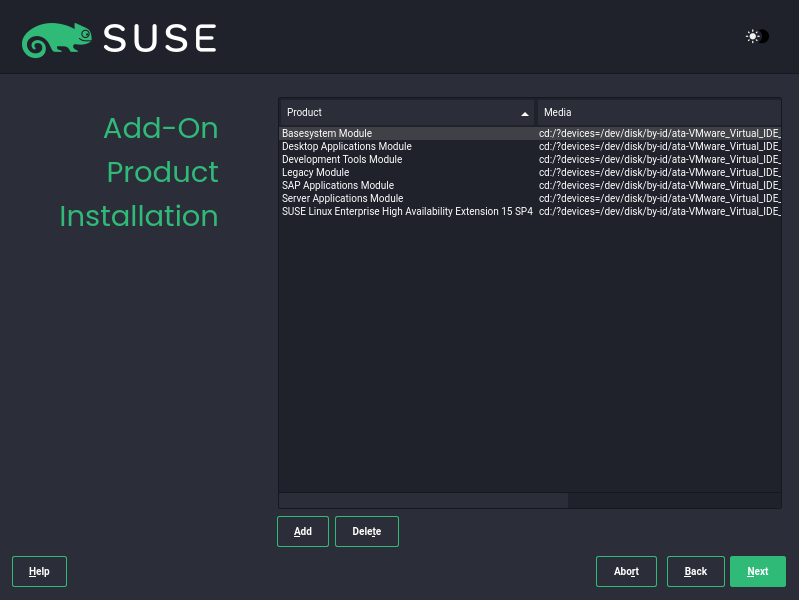
Task: Click Add to add another add-on
Action: pos(303,531)
